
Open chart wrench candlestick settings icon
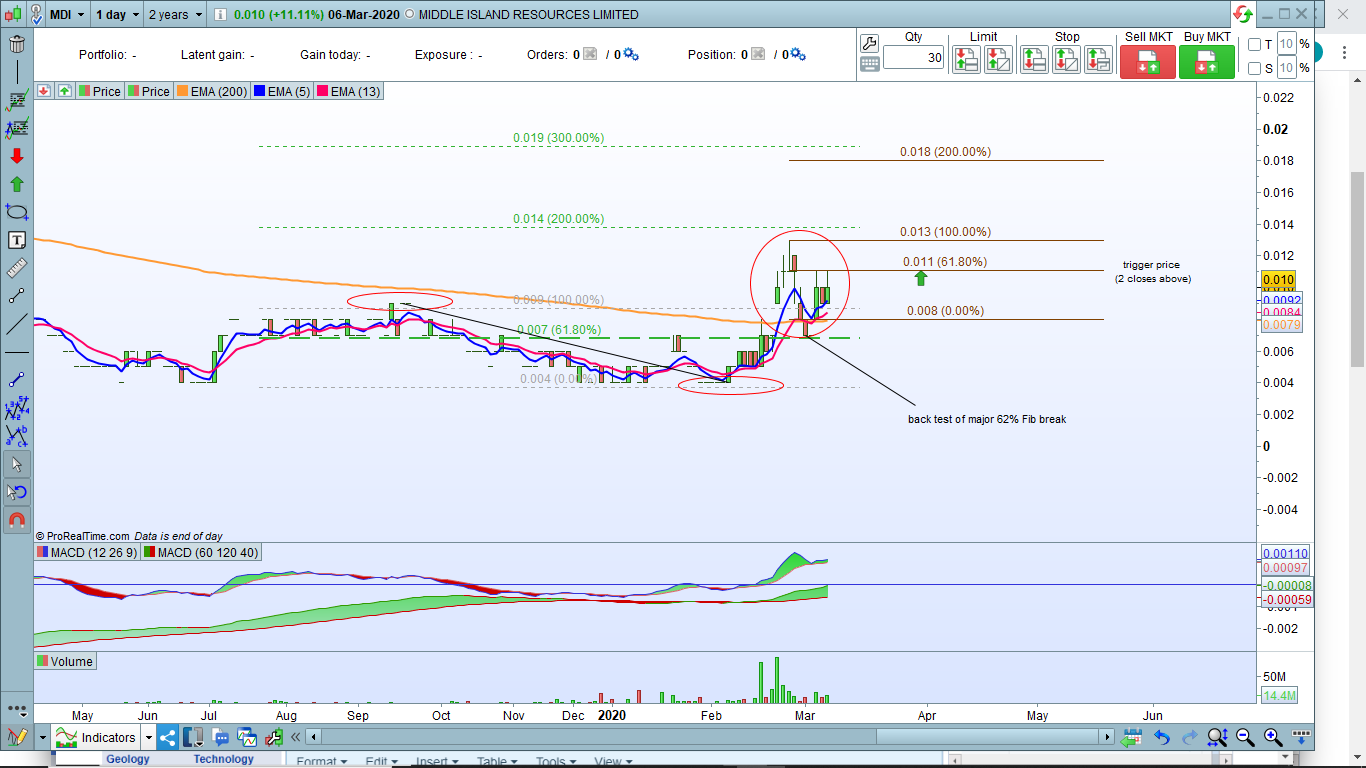click(273, 738)
